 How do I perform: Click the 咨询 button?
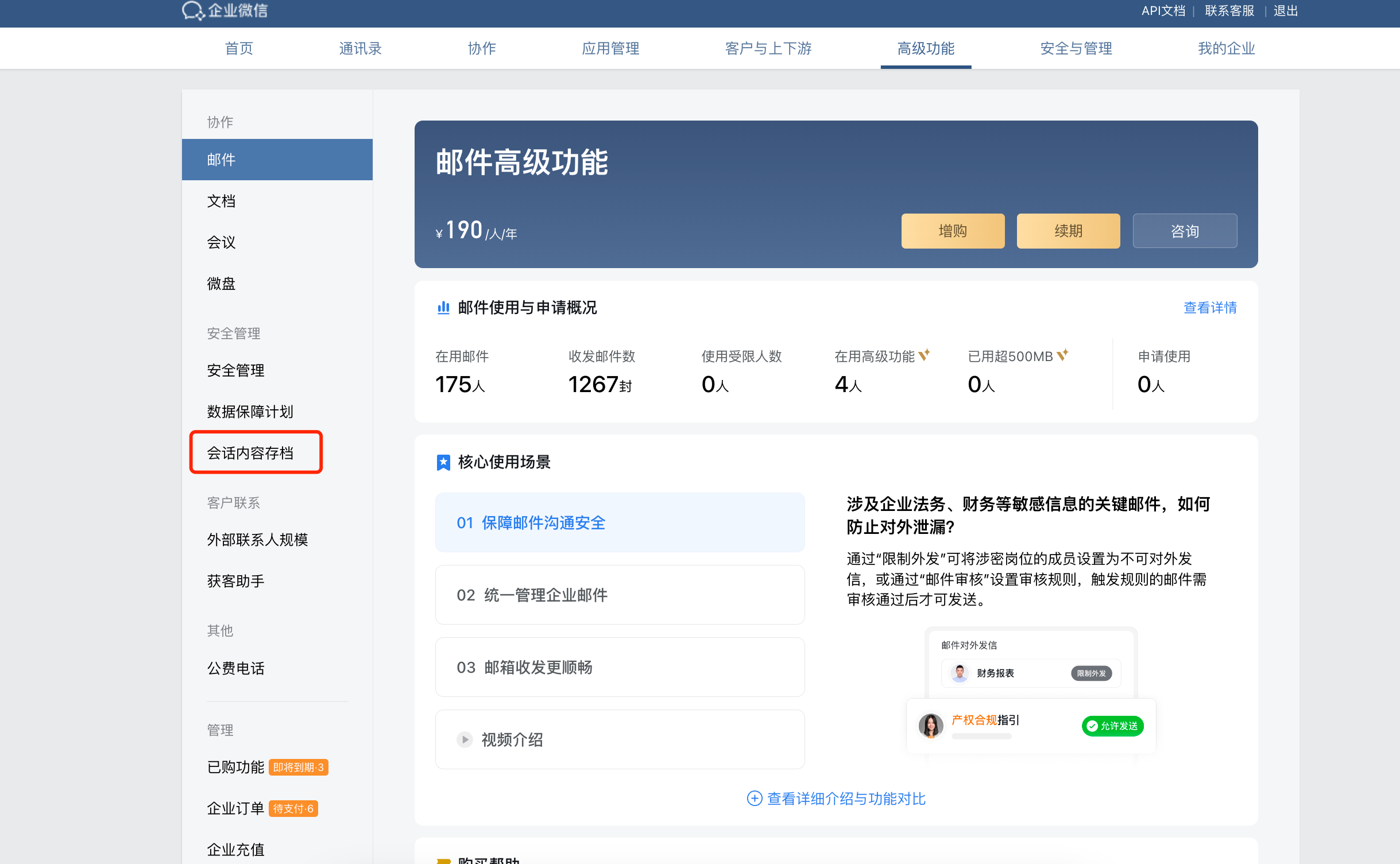click(1185, 231)
